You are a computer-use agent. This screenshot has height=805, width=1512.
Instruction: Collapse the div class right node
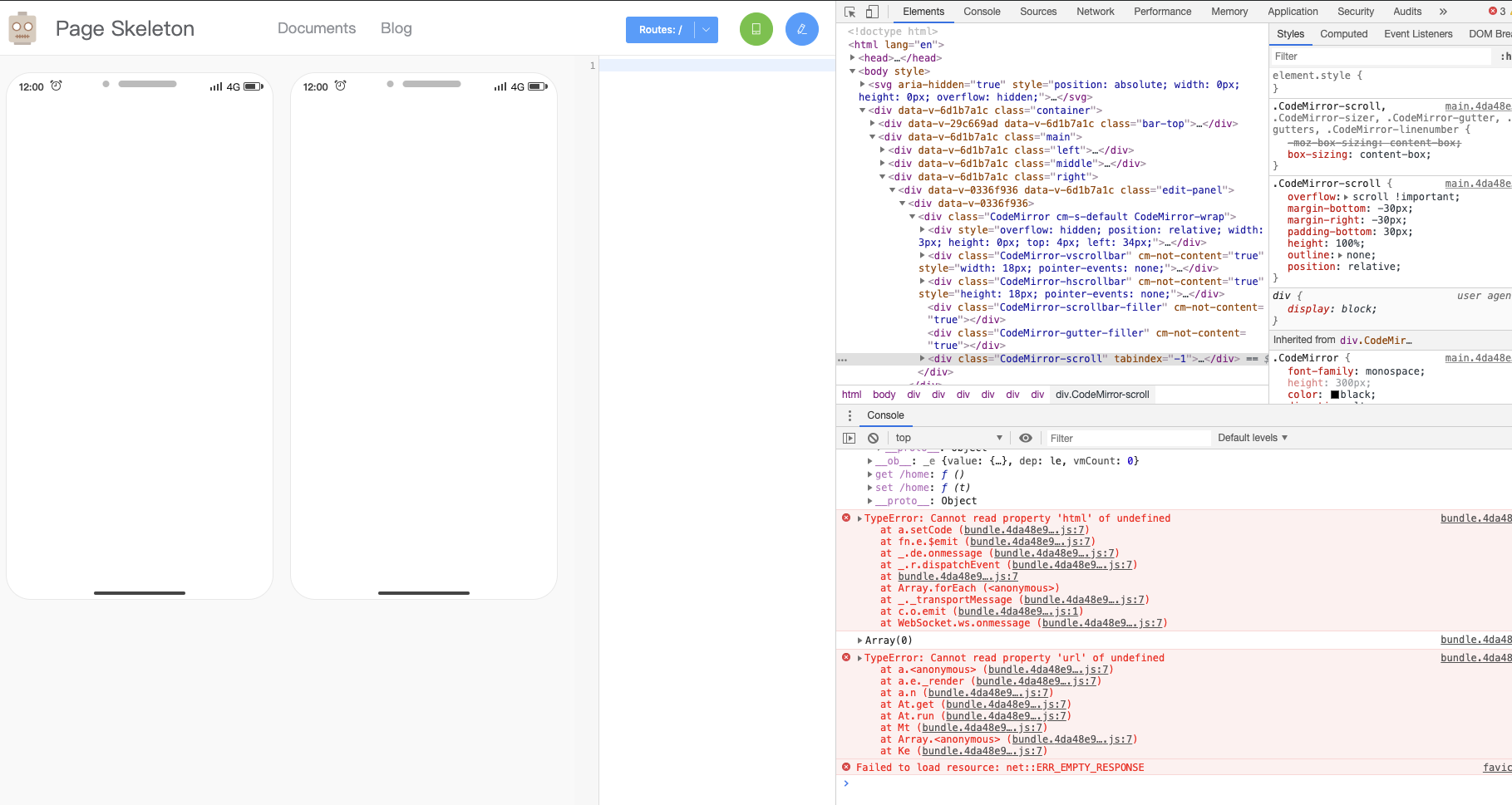coord(882,177)
